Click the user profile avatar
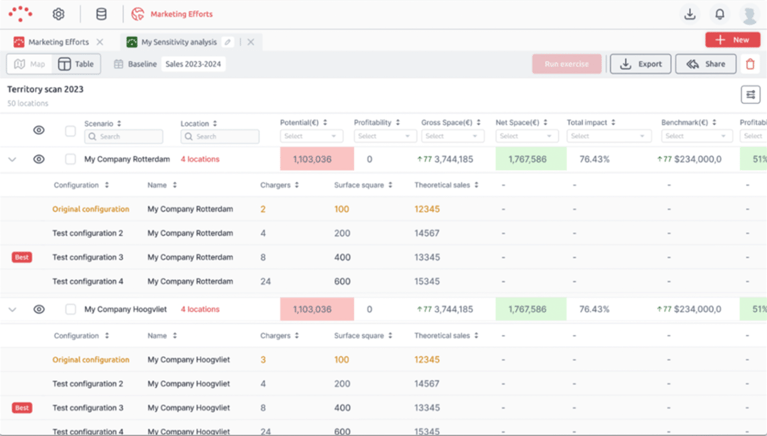Screen dimensions: 767x436 coord(749,15)
